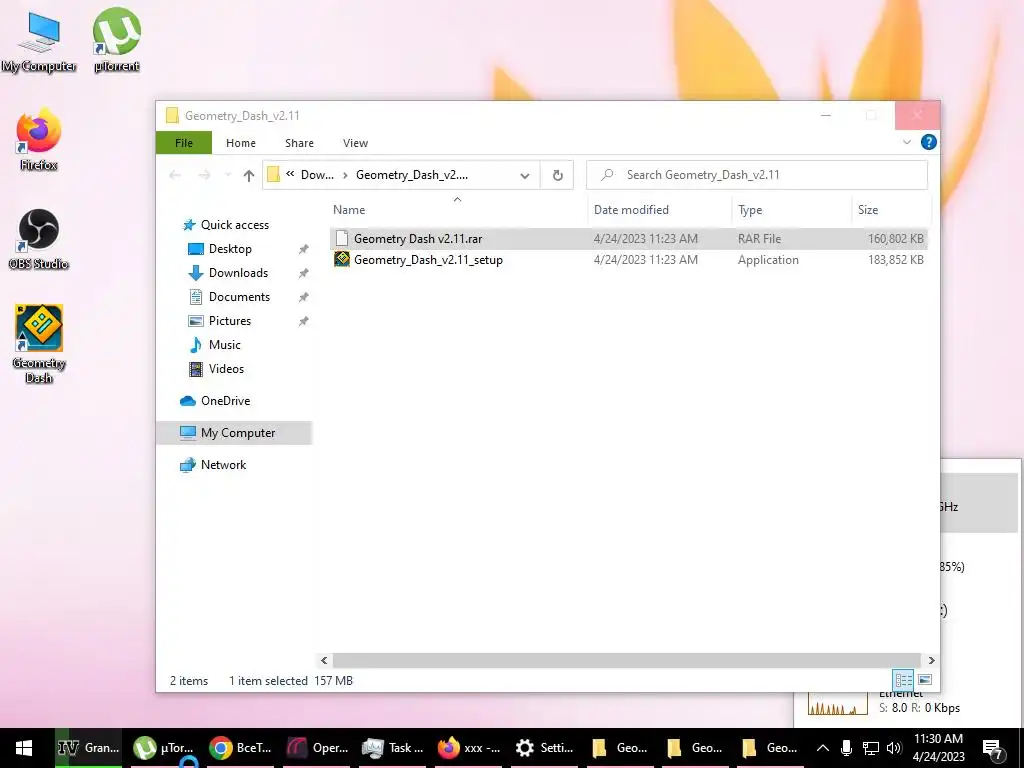Refresh the current folder view
1024x768 pixels.
coord(557,175)
